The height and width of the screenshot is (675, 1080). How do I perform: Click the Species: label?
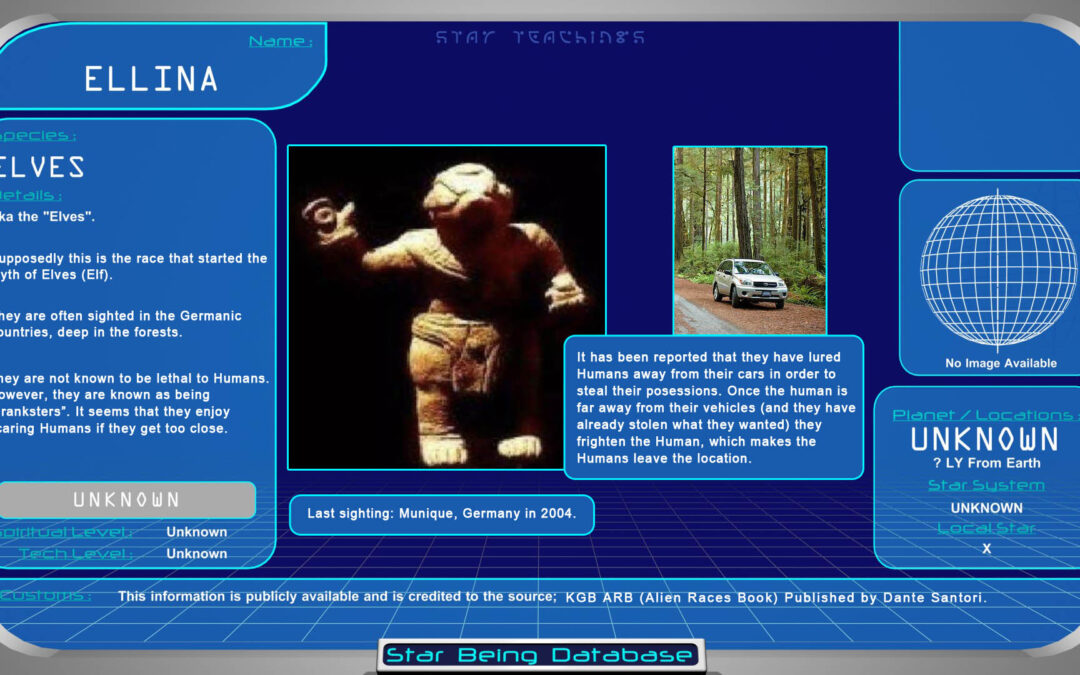coord(38,136)
